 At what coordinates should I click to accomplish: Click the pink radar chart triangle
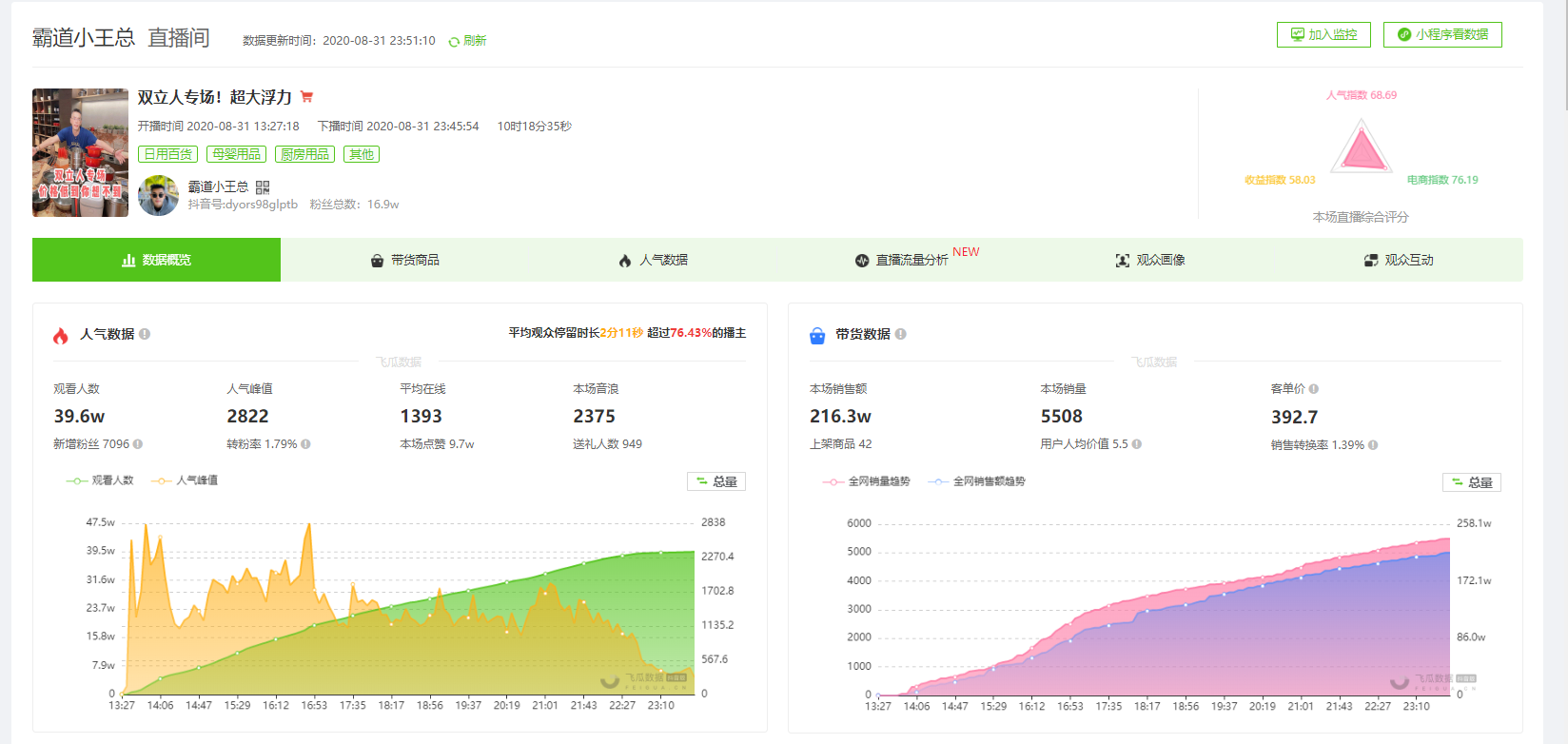coord(1362,150)
